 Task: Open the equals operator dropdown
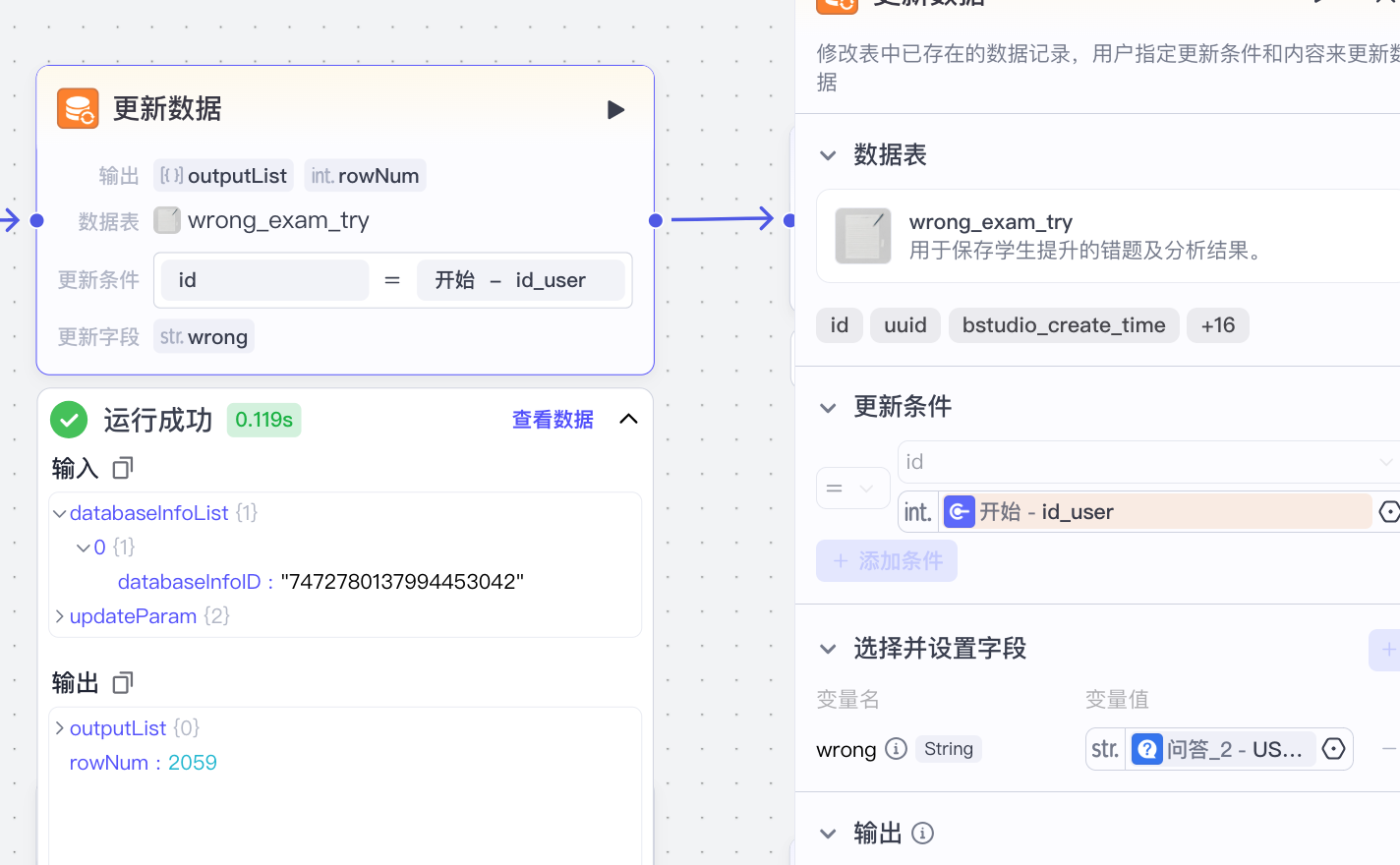pos(851,489)
